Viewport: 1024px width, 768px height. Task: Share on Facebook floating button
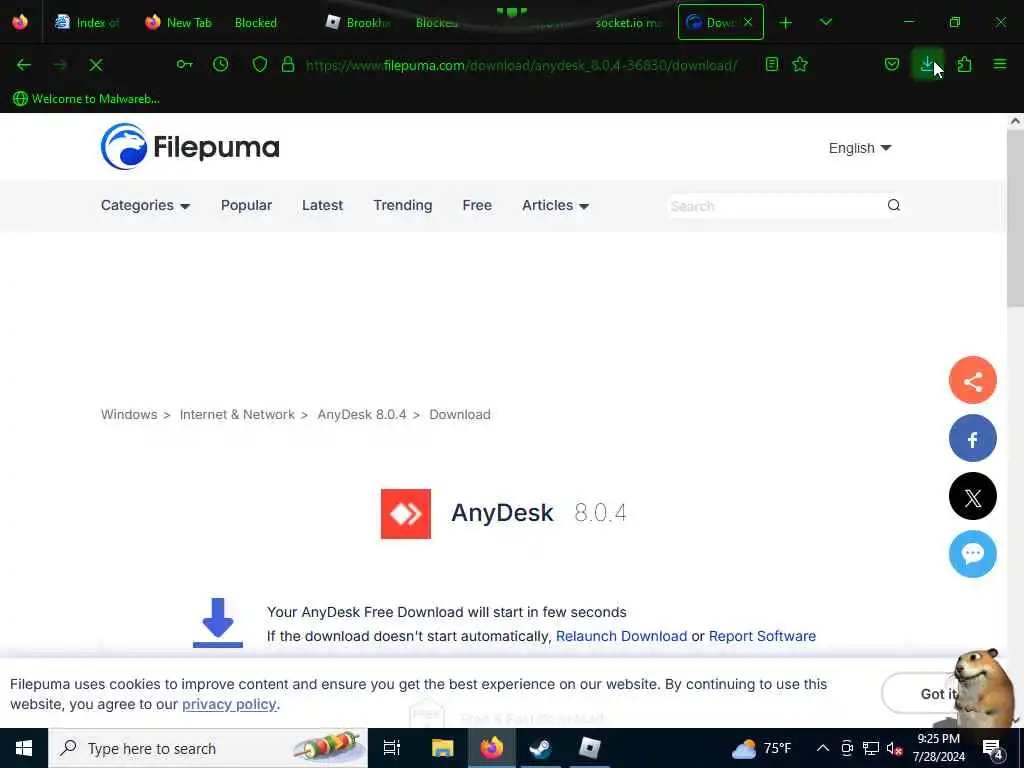[x=972, y=438]
